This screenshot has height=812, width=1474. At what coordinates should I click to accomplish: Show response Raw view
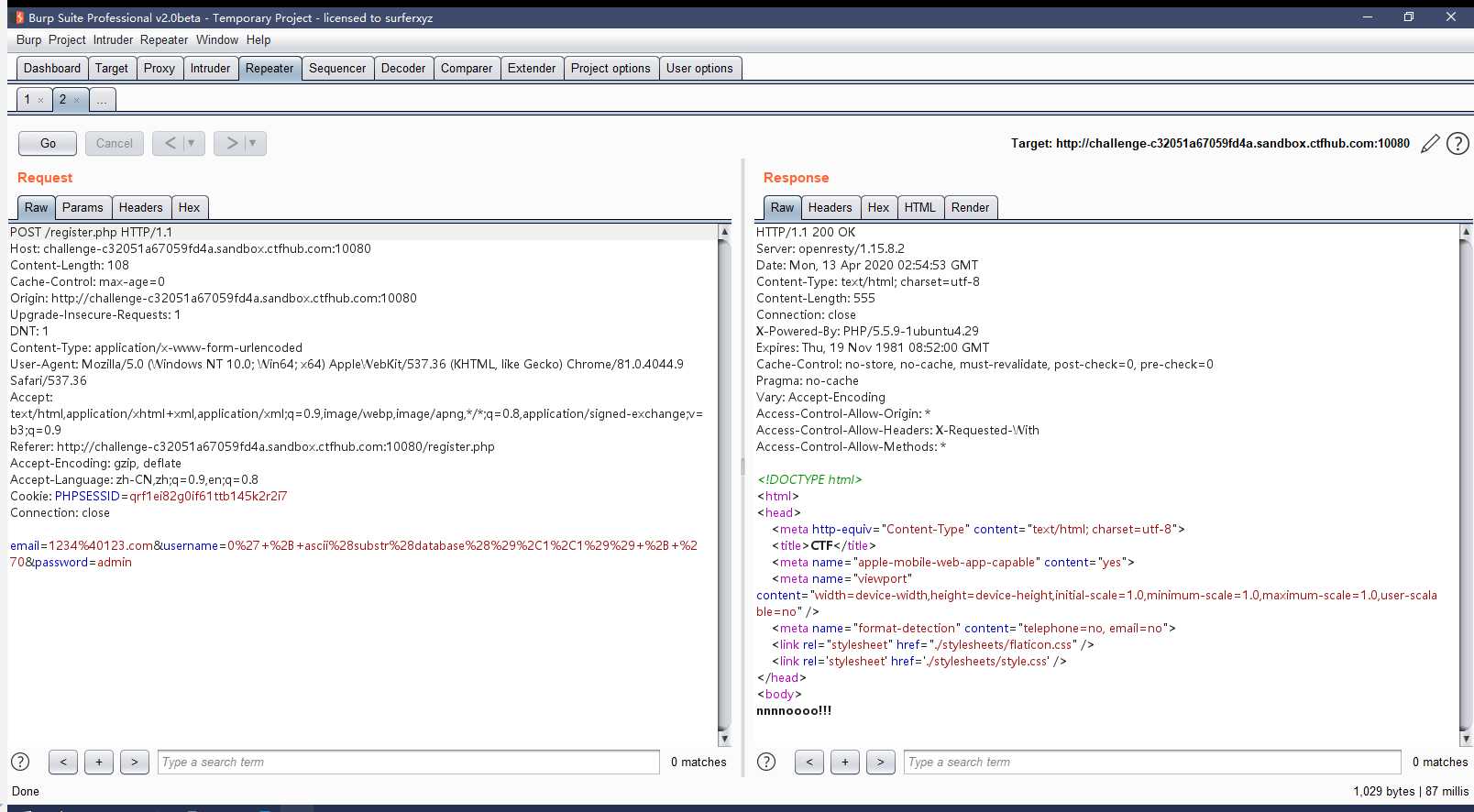click(x=782, y=207)
